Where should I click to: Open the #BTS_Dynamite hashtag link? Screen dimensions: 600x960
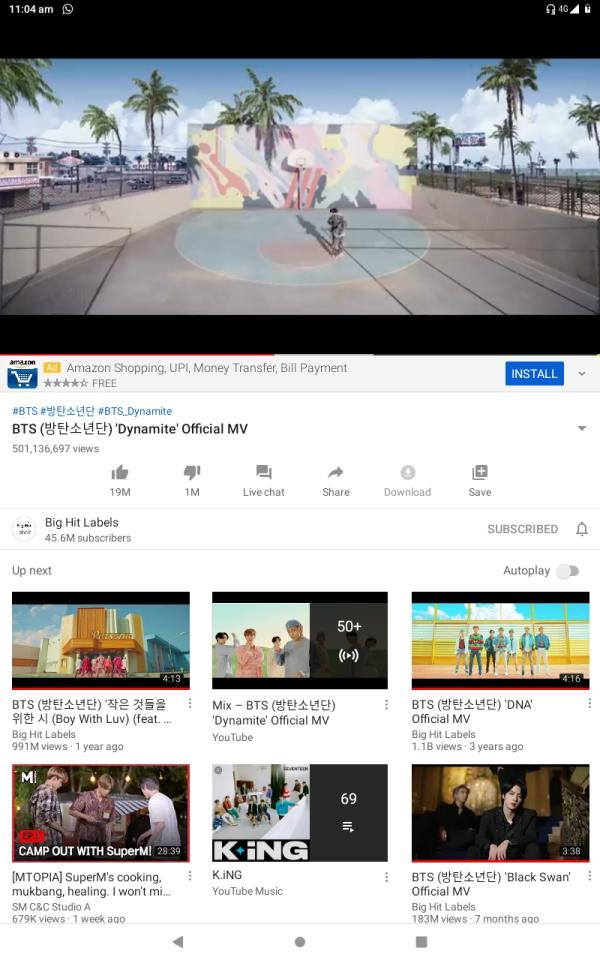135,411
